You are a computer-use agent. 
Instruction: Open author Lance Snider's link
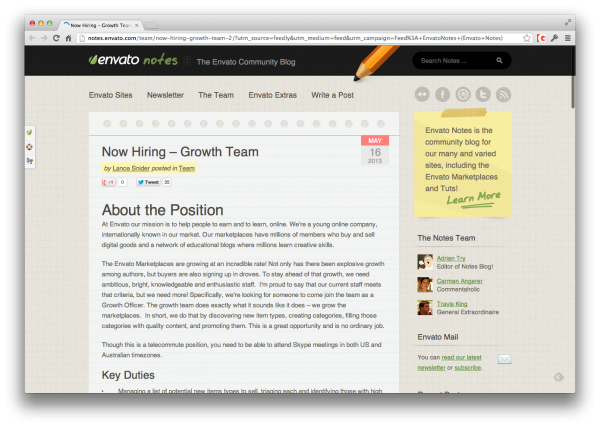point(131,168)
